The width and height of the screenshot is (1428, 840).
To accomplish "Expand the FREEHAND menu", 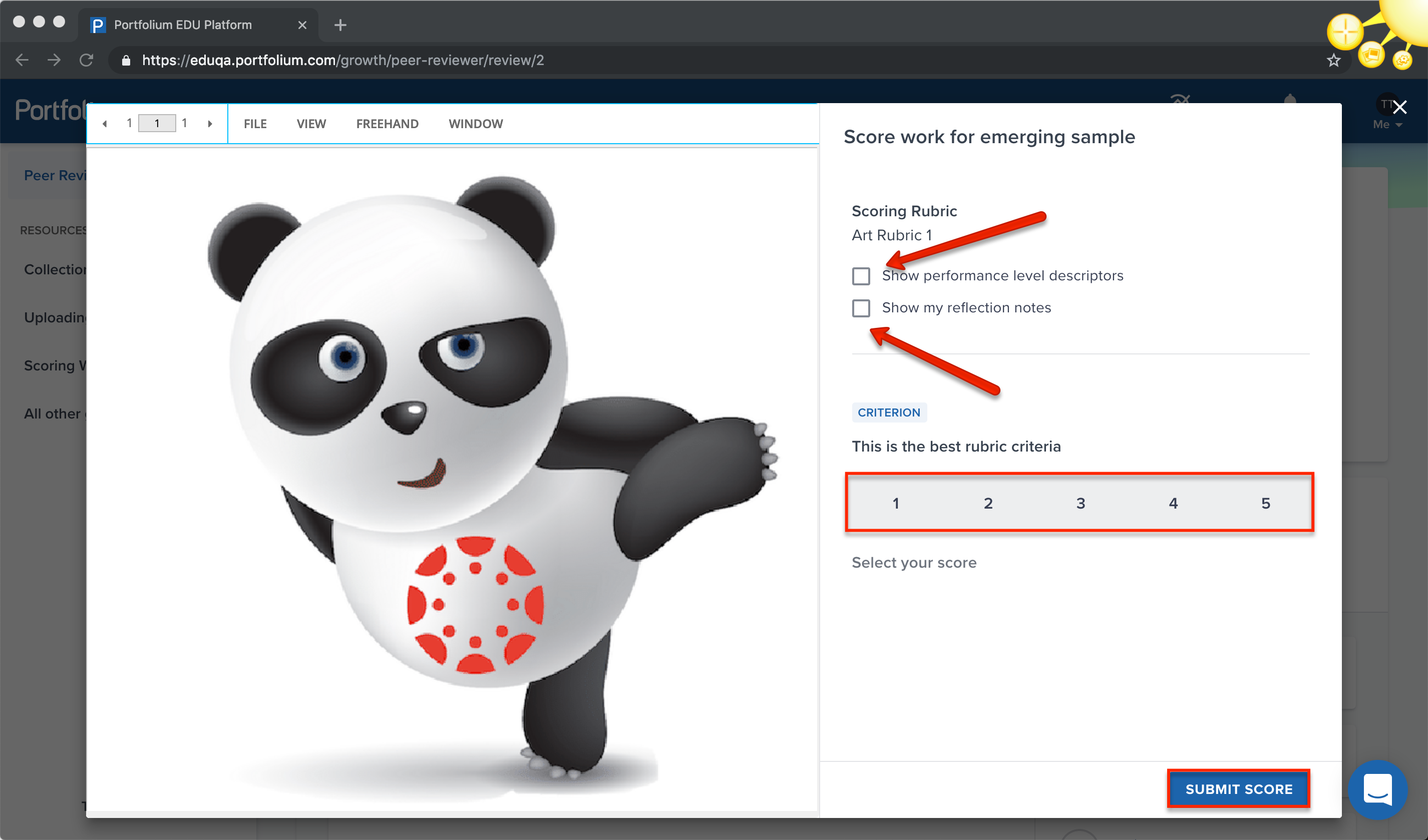I will tap(387, 124).
